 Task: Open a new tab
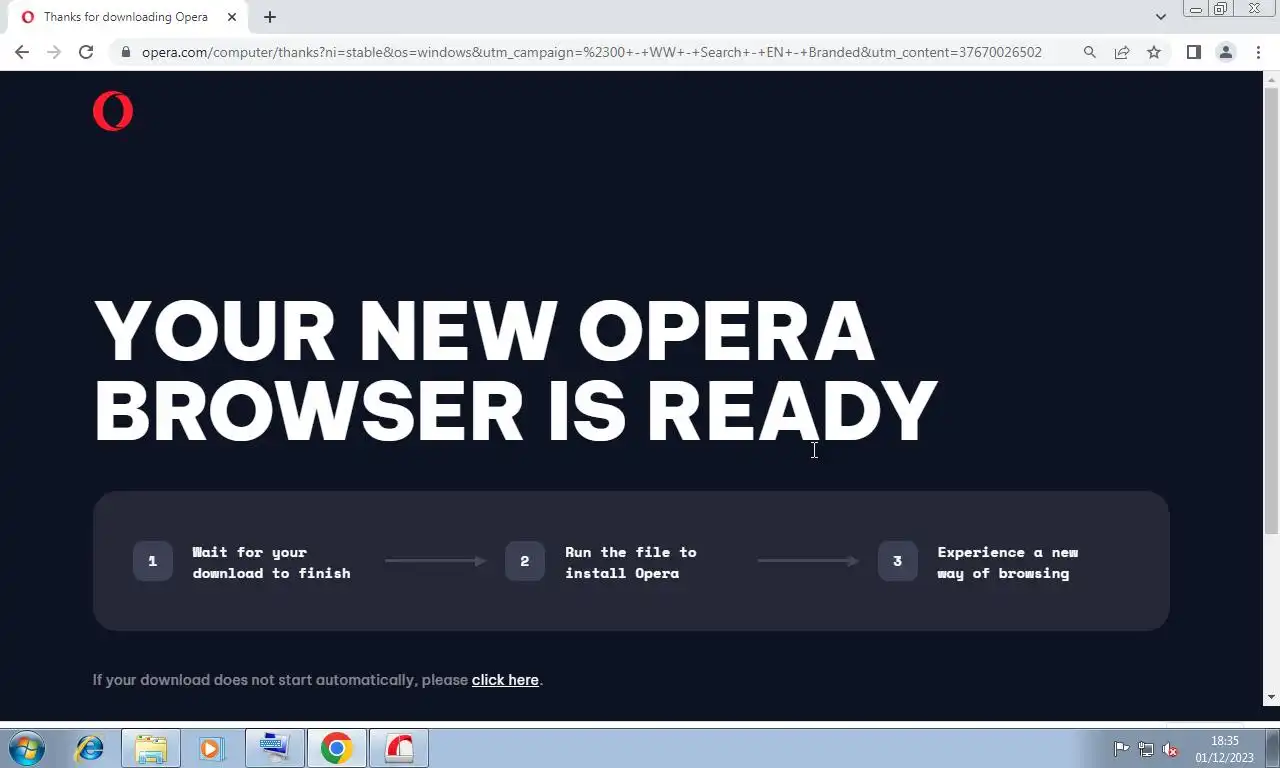point(270,17)
